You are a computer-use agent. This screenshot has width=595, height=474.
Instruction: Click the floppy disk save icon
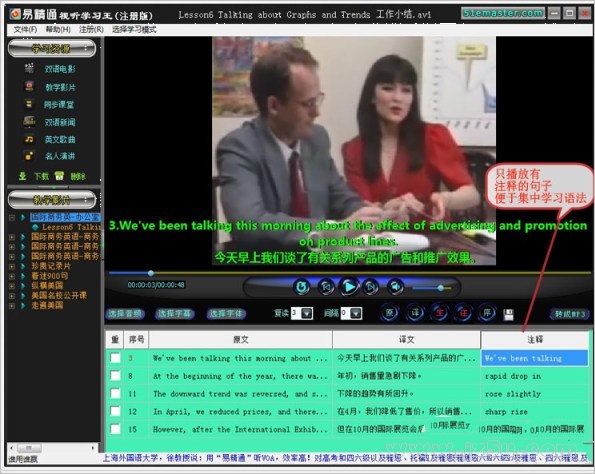pos(508,314)
